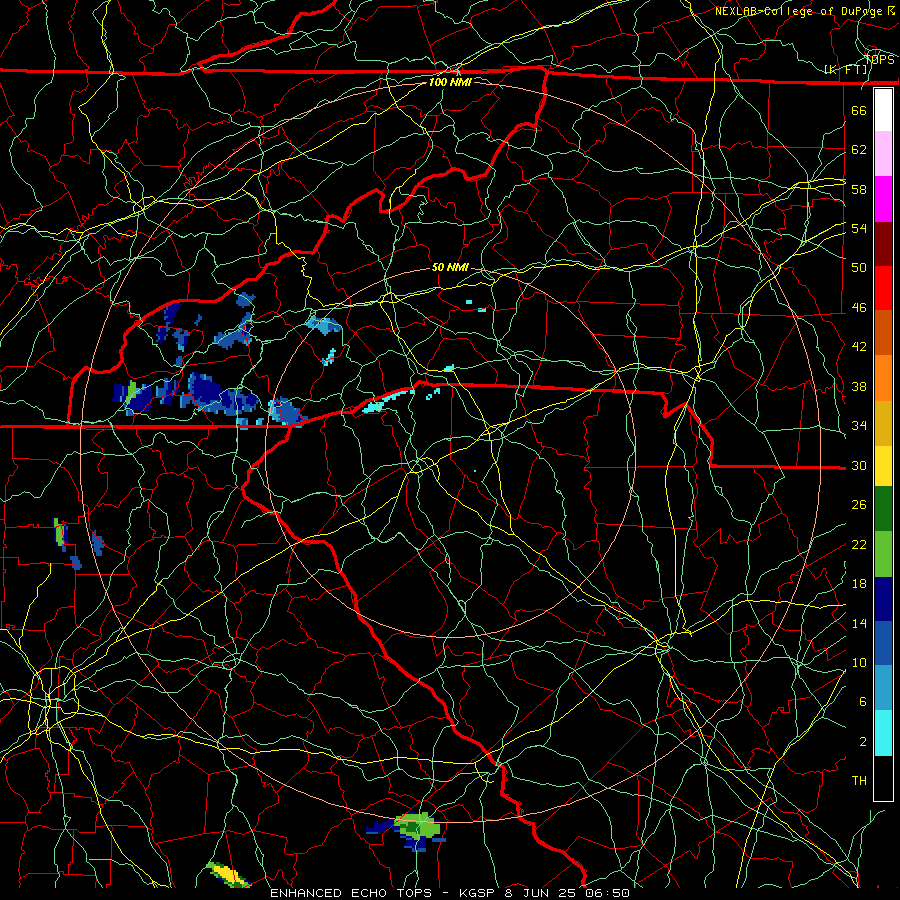This screenshot has width=900, height=900.
Task: Click the '06:50' timestamp
Action: [x=605, y=893]
